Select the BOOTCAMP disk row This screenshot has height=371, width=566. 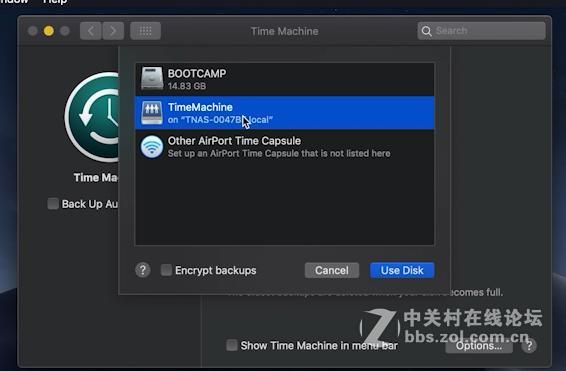pyautogui.click(x=285, y=79)
